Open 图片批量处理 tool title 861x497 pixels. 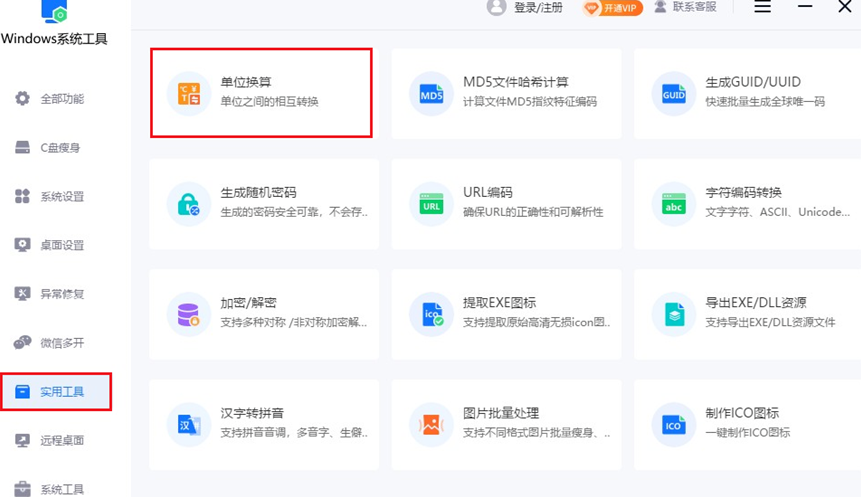[501, 413]
